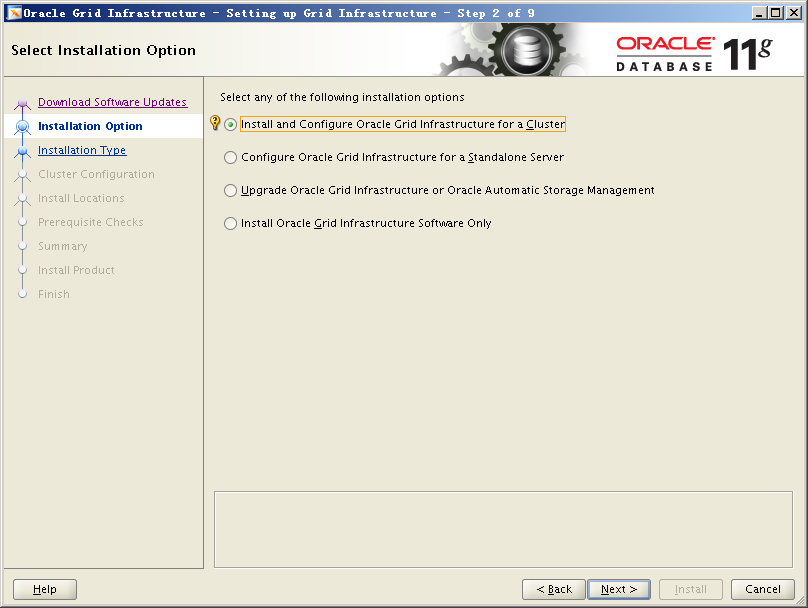Pick Install Oracle Grid Infrastructure Software Only
The width and height of the screenshot is (808, 608).
pyautogui.click(x=231, y=224)
